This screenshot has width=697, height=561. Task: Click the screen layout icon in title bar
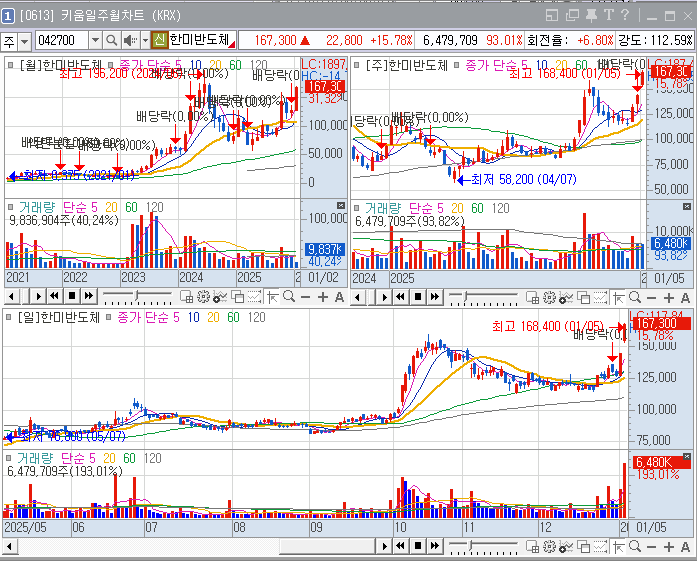pyautogui.click(x=552, y=16)
